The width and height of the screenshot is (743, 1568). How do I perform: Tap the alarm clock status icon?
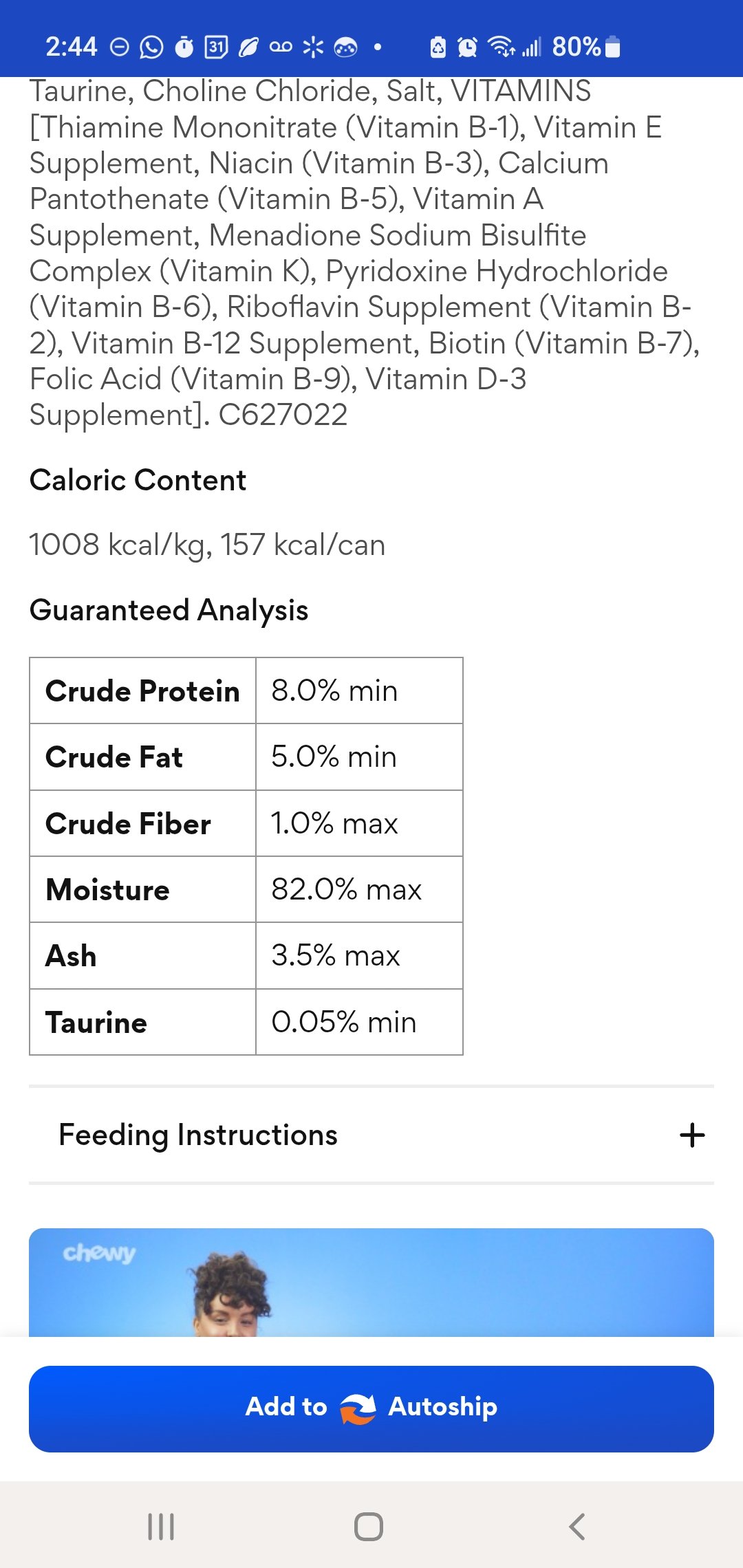click(x=467, y=47)
